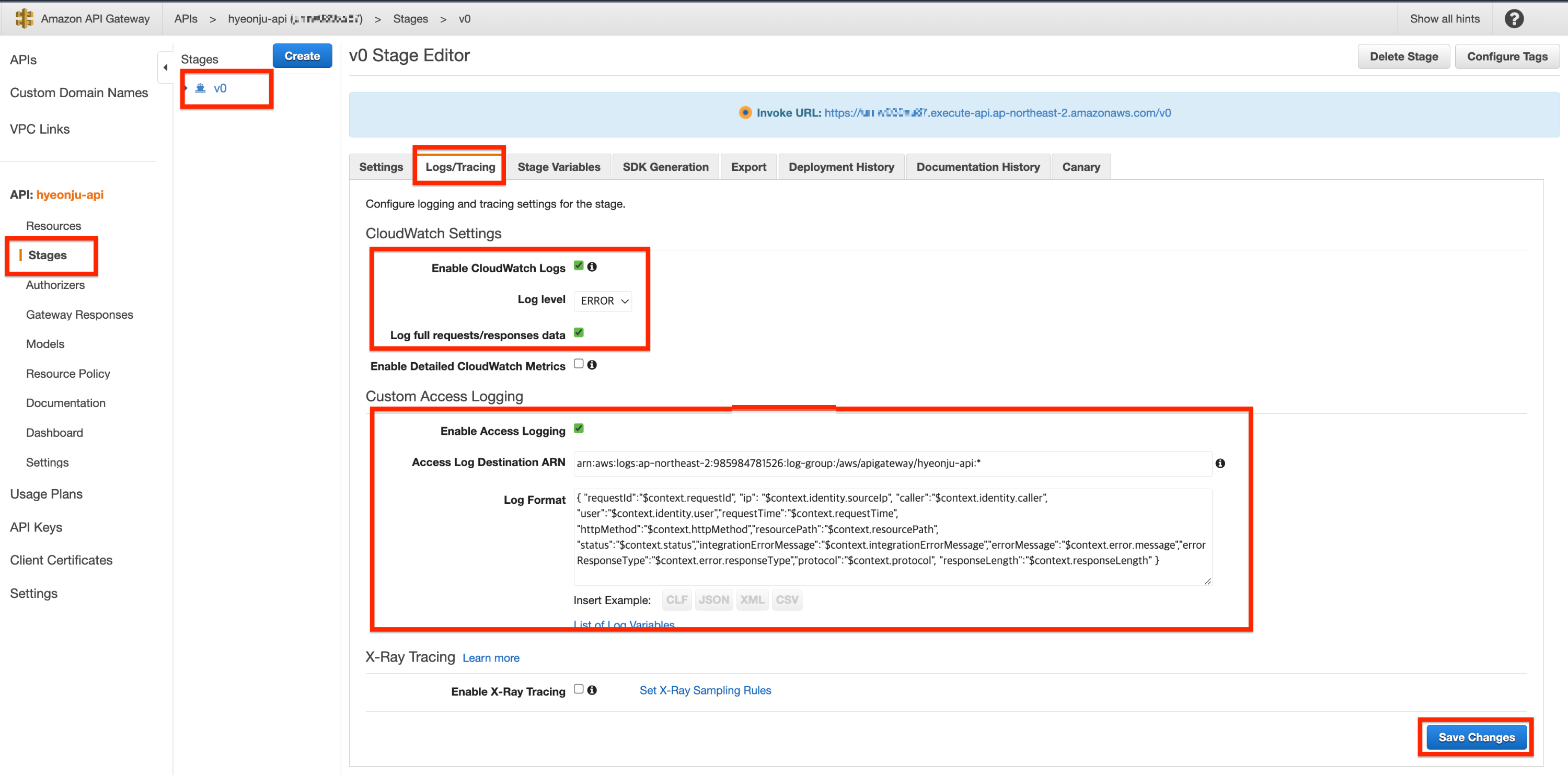Click the Save Changes button
Image resolution: width=1568 pixels, height=775 pixels.
[1476, 737]
